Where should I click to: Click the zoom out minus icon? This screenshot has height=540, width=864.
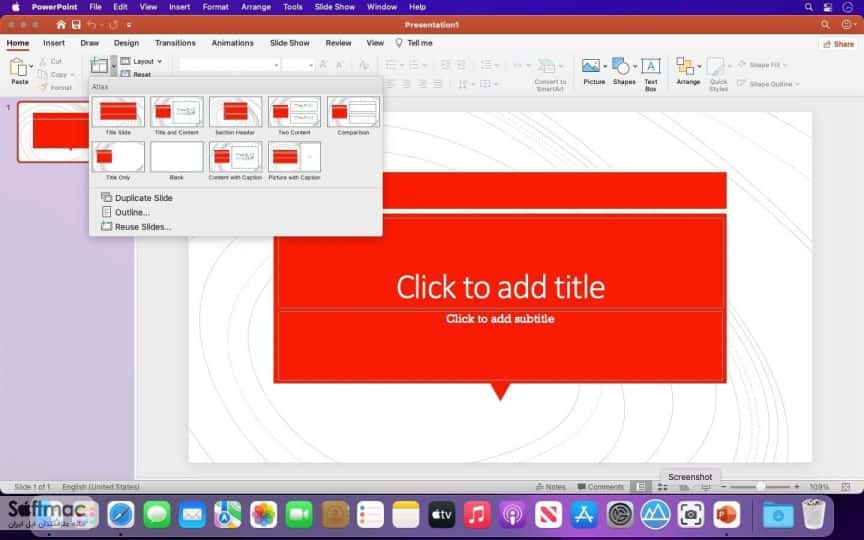coord(724,487)
